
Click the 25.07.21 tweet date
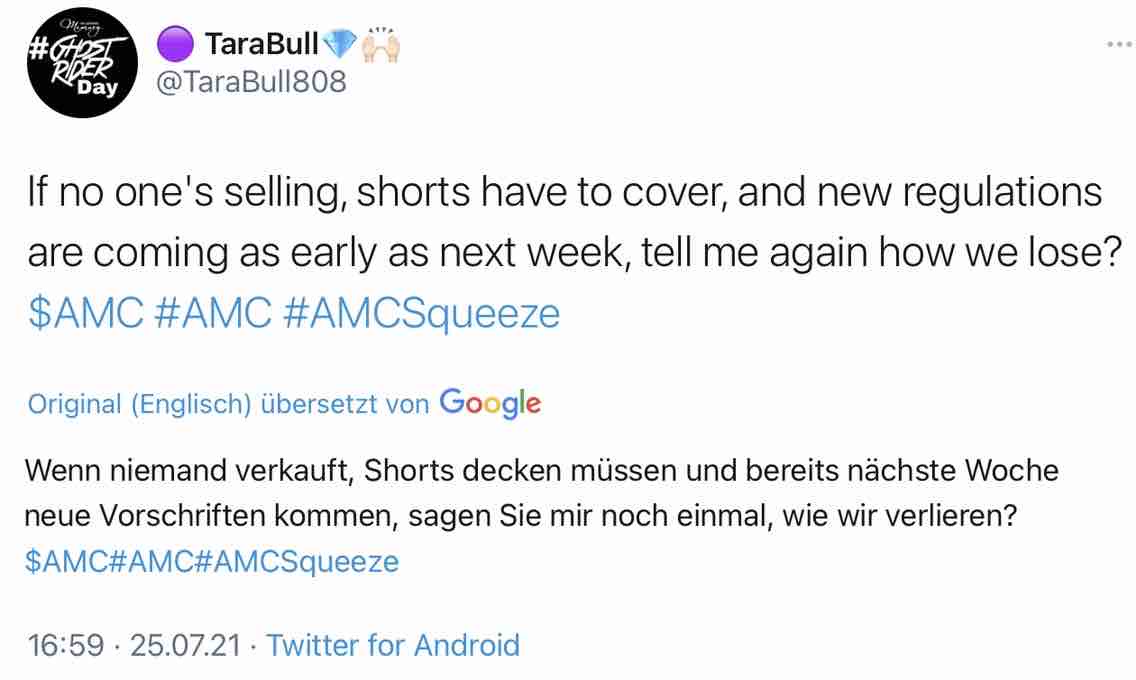click(186, 645)
